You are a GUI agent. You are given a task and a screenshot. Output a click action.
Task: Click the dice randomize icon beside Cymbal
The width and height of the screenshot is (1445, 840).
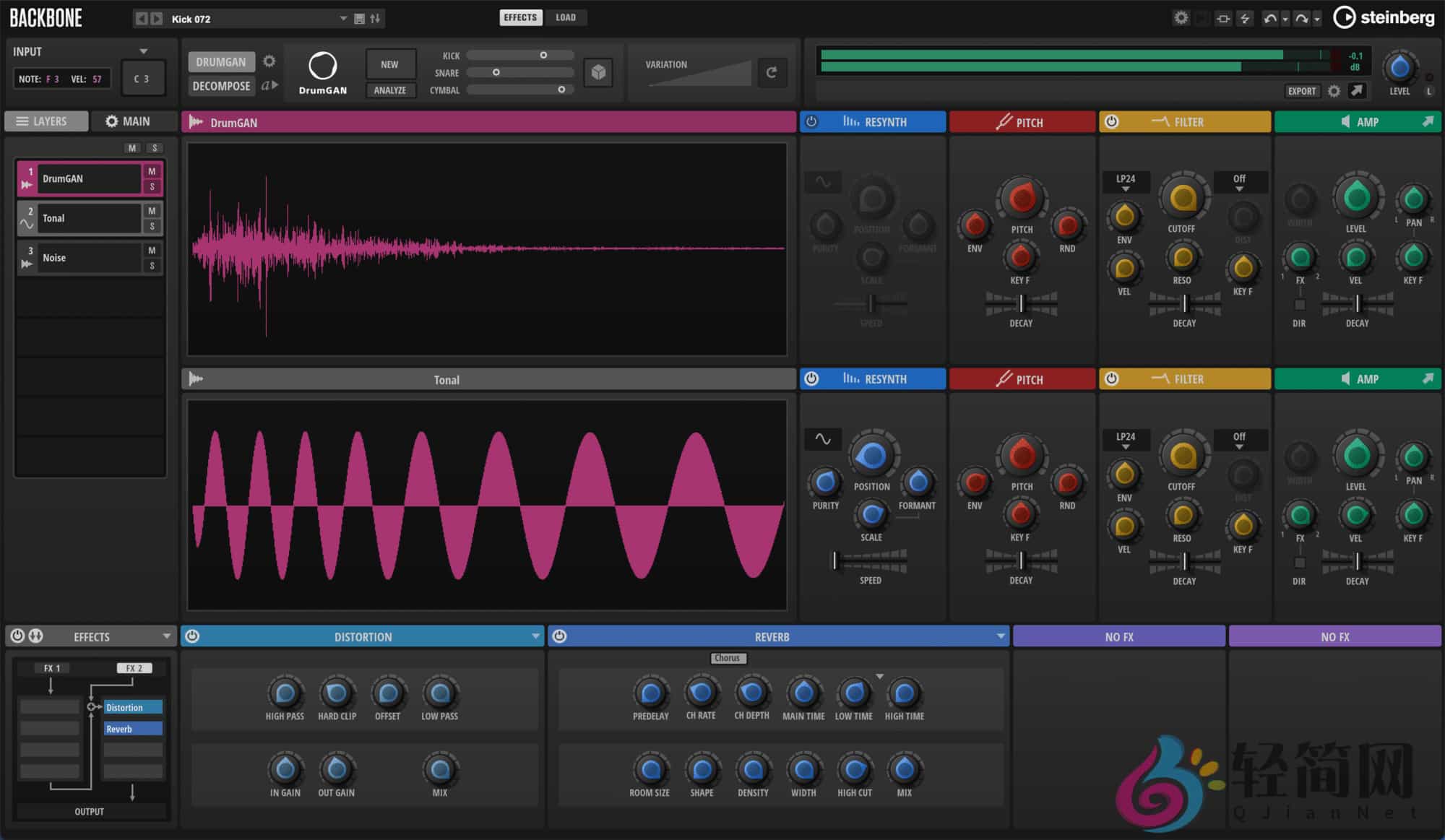[598, 72]
